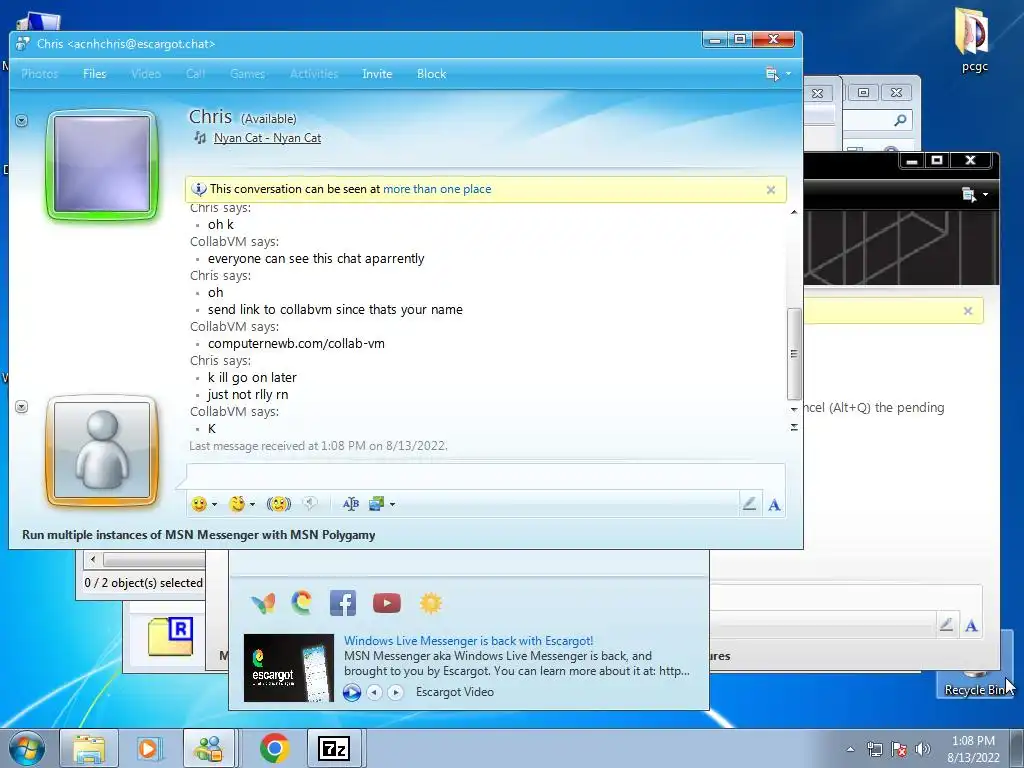Click the left scroll arrow in the background file window
This screenshot has height=768, width=1024.
93,560
